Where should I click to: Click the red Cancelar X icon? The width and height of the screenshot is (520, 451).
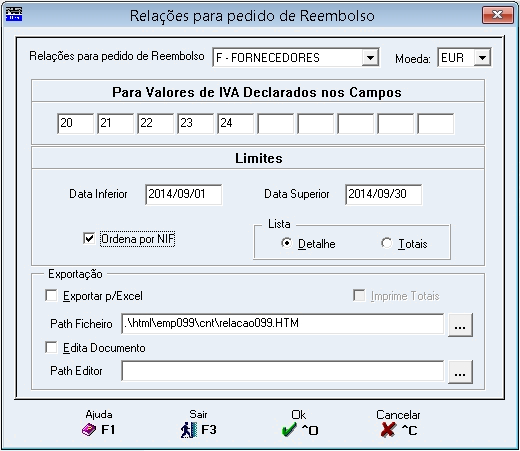[x=388, y=430]
